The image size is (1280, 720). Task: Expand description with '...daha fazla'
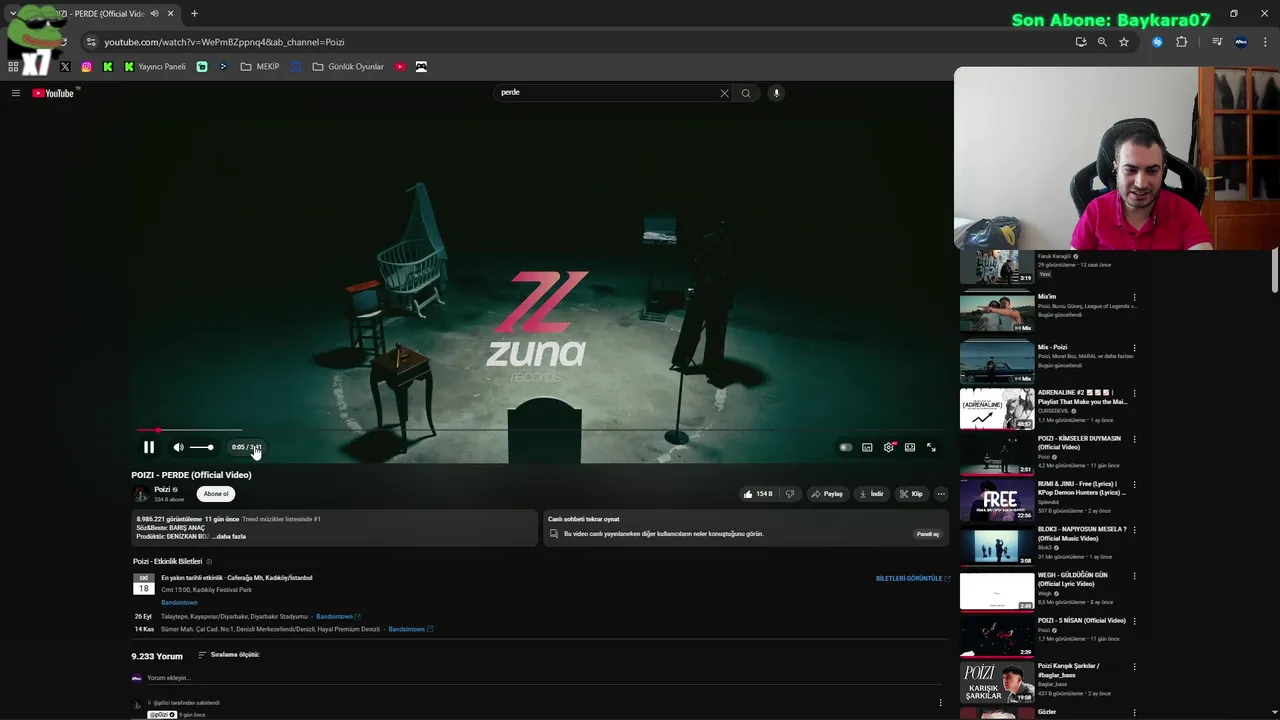(229, 536)
